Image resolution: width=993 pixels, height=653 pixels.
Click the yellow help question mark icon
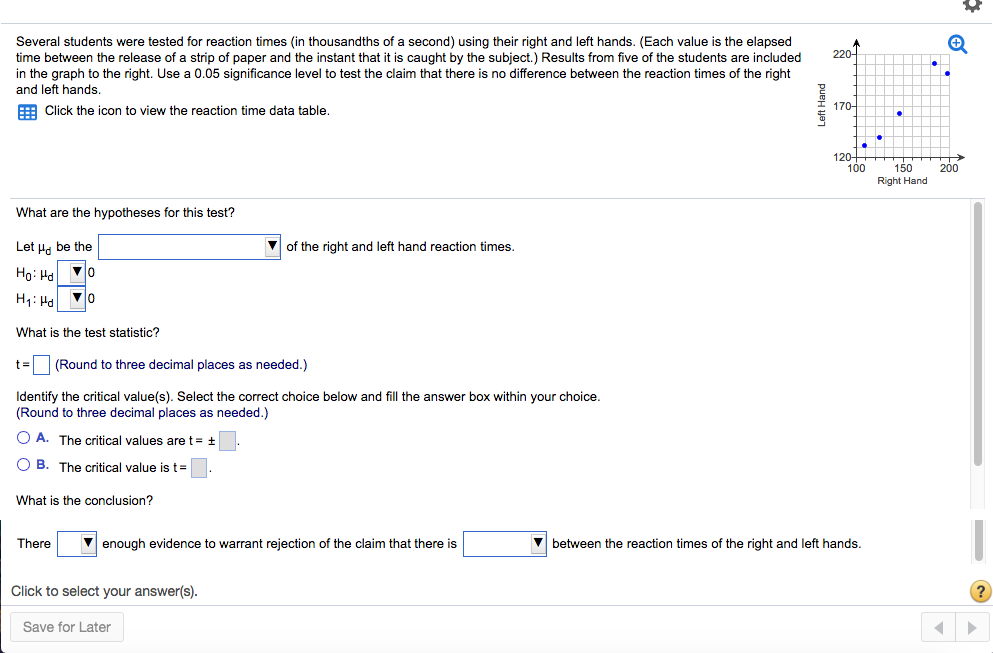[x=980, y=591]
